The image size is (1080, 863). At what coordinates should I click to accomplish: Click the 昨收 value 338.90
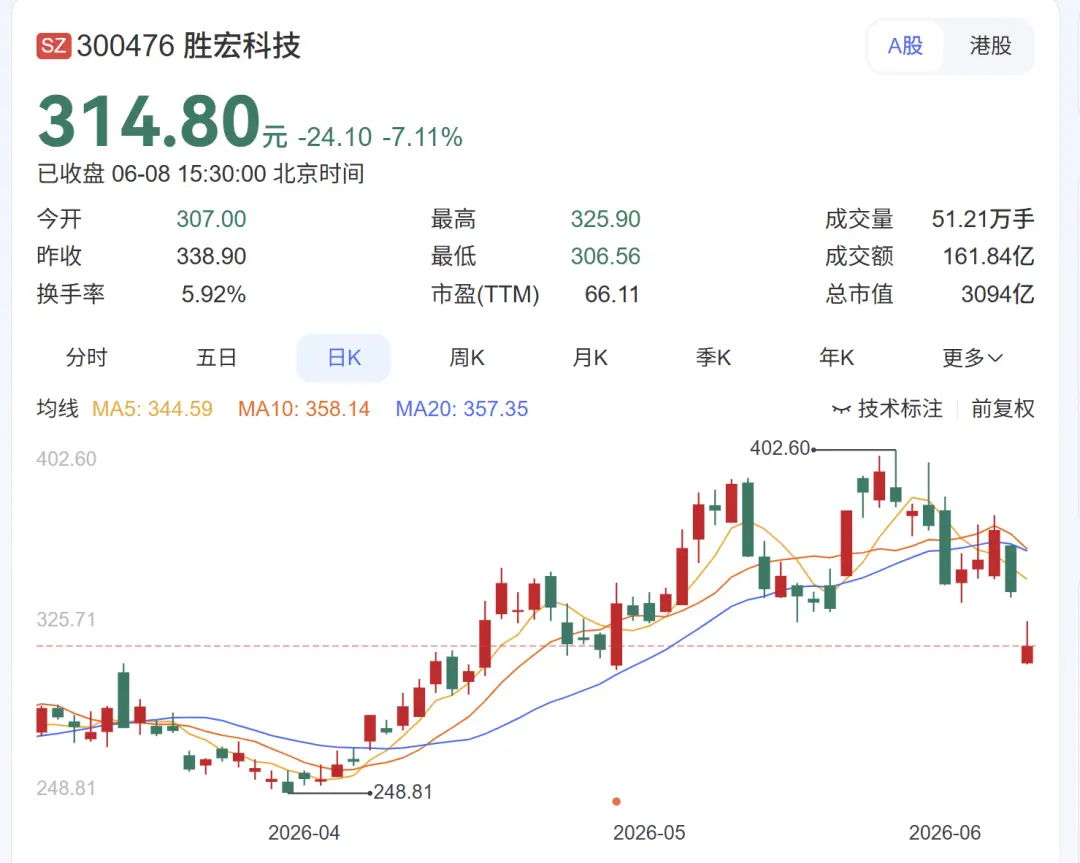click(211, 256)
